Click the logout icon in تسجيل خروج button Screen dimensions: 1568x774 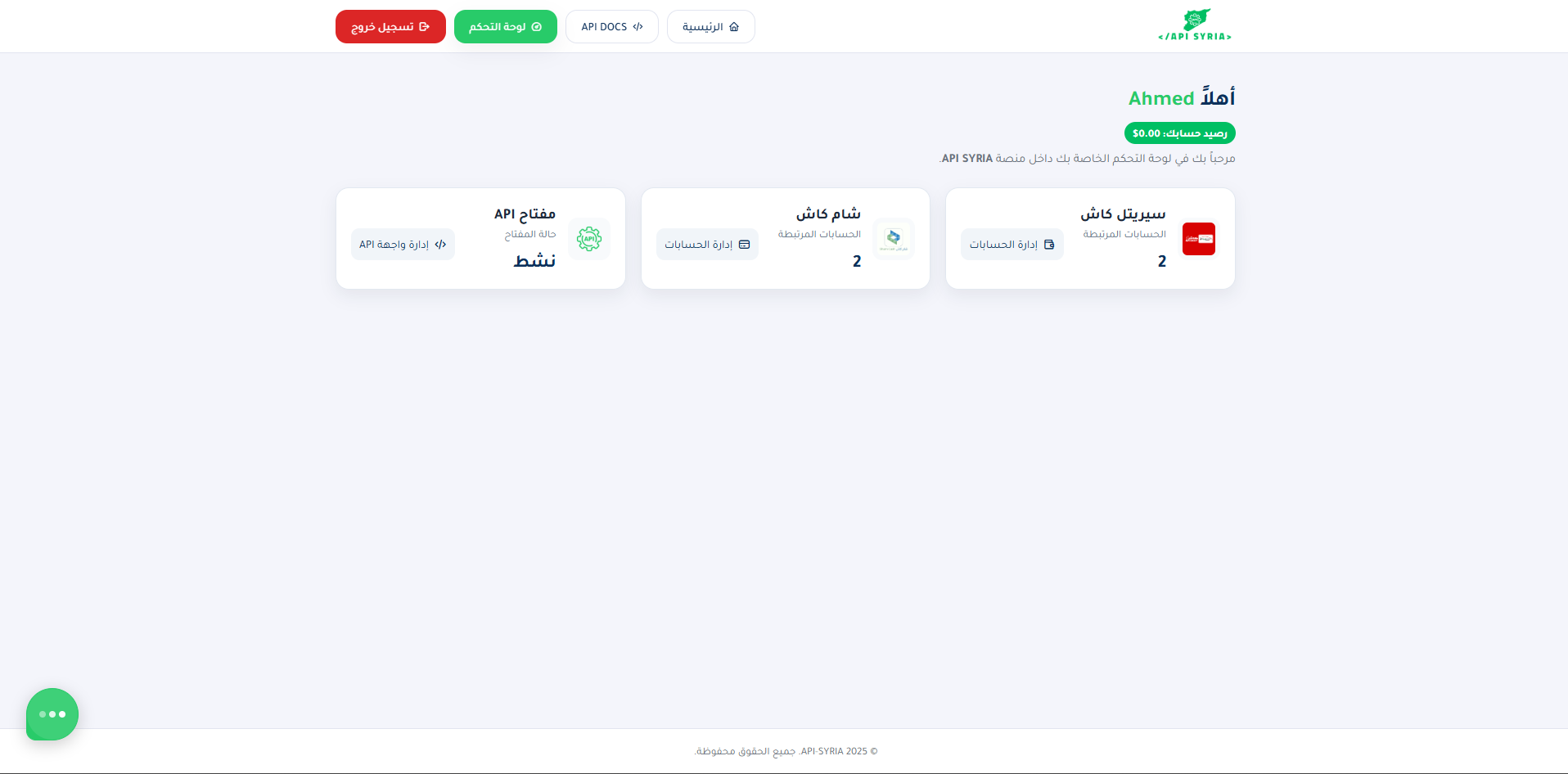(x=421, y=26)
